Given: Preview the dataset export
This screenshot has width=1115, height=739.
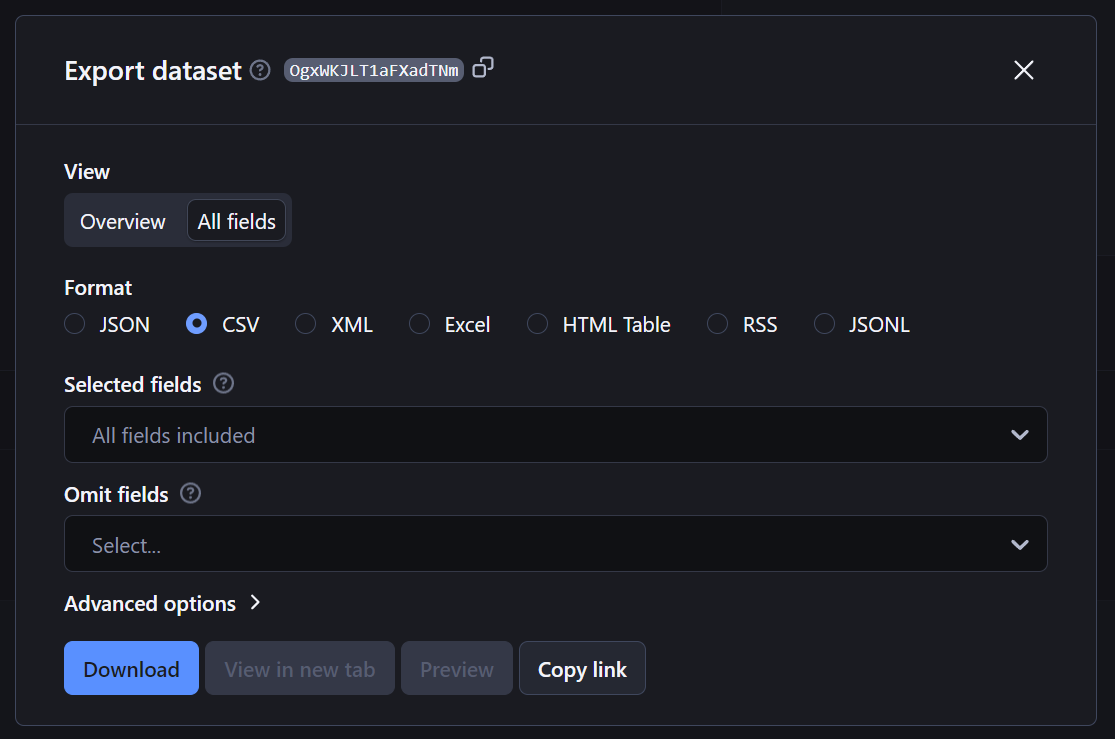Looking at the screenshot, I should point(456,668).
